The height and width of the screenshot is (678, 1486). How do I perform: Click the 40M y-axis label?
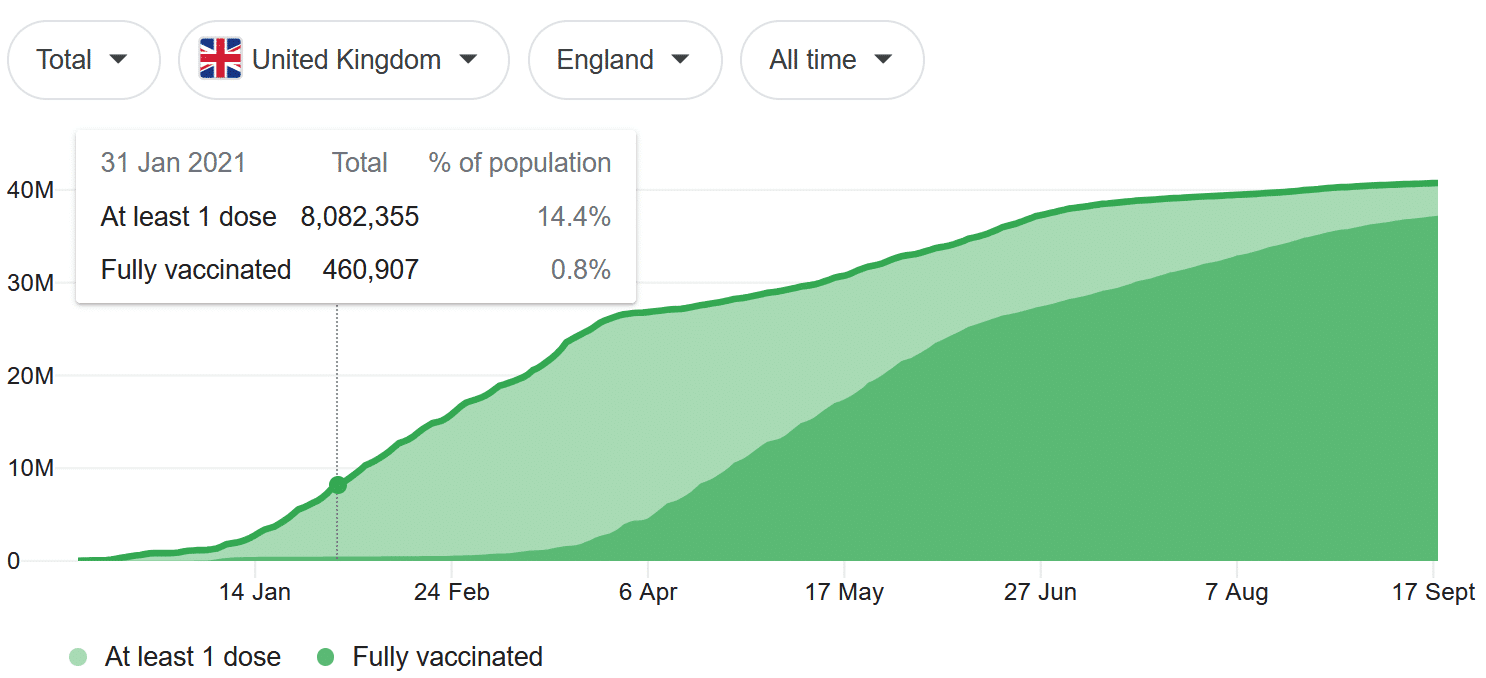[29, 190]
